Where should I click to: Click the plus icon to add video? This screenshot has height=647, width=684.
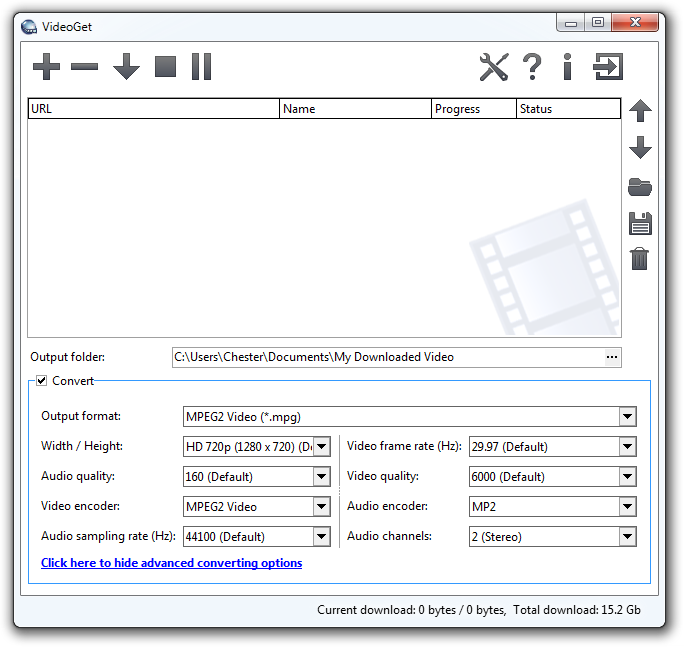(x=46, y=67)
